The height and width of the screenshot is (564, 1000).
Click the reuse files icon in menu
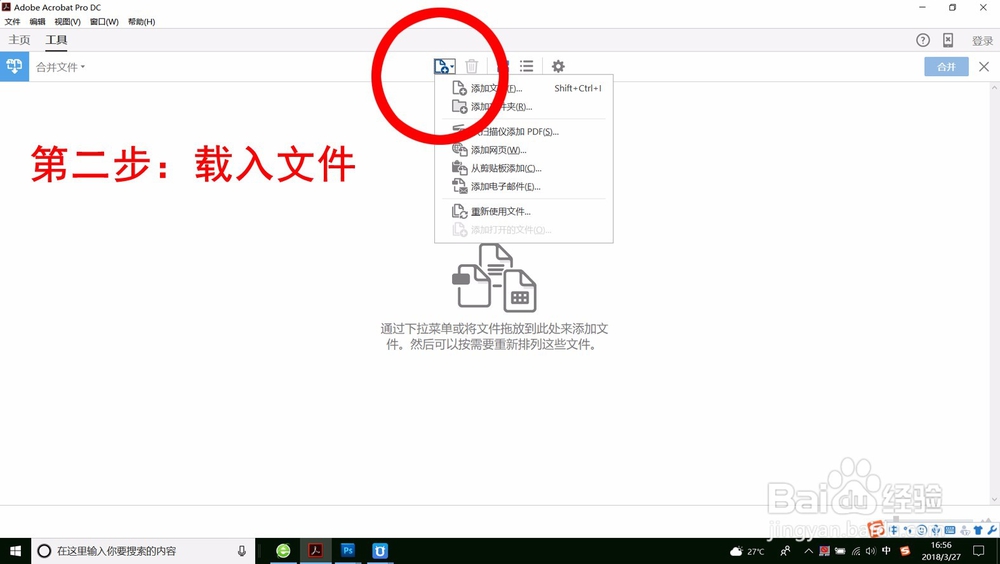tap(459, 211)
